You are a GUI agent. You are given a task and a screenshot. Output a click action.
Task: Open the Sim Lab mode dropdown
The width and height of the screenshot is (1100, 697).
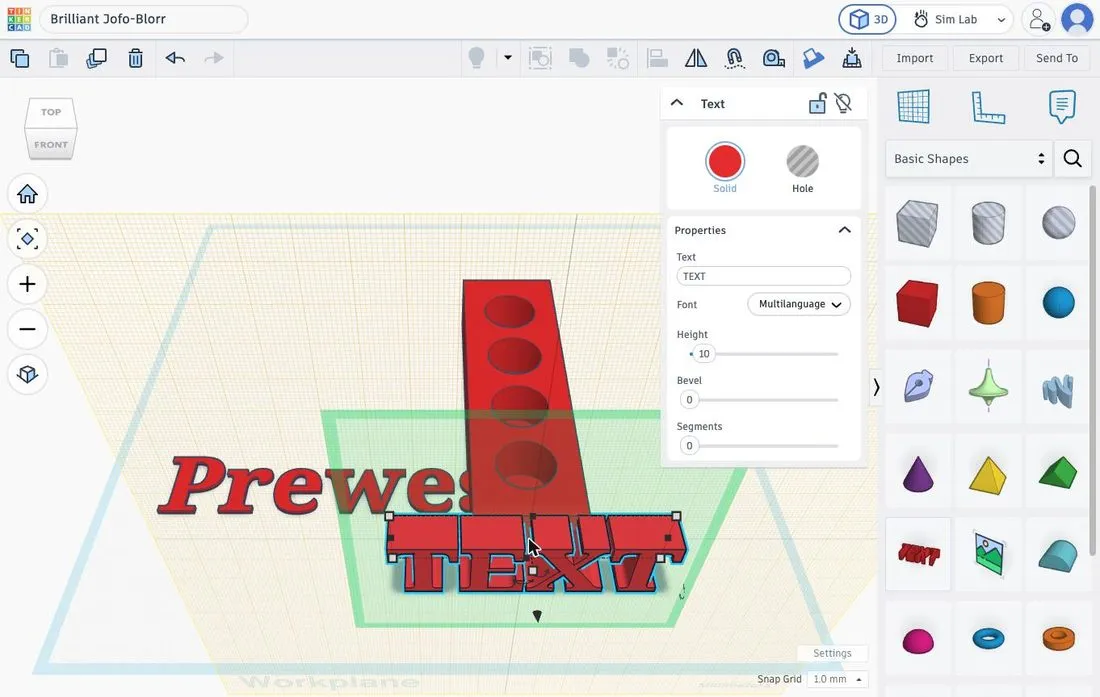click(x=960, y=20)
